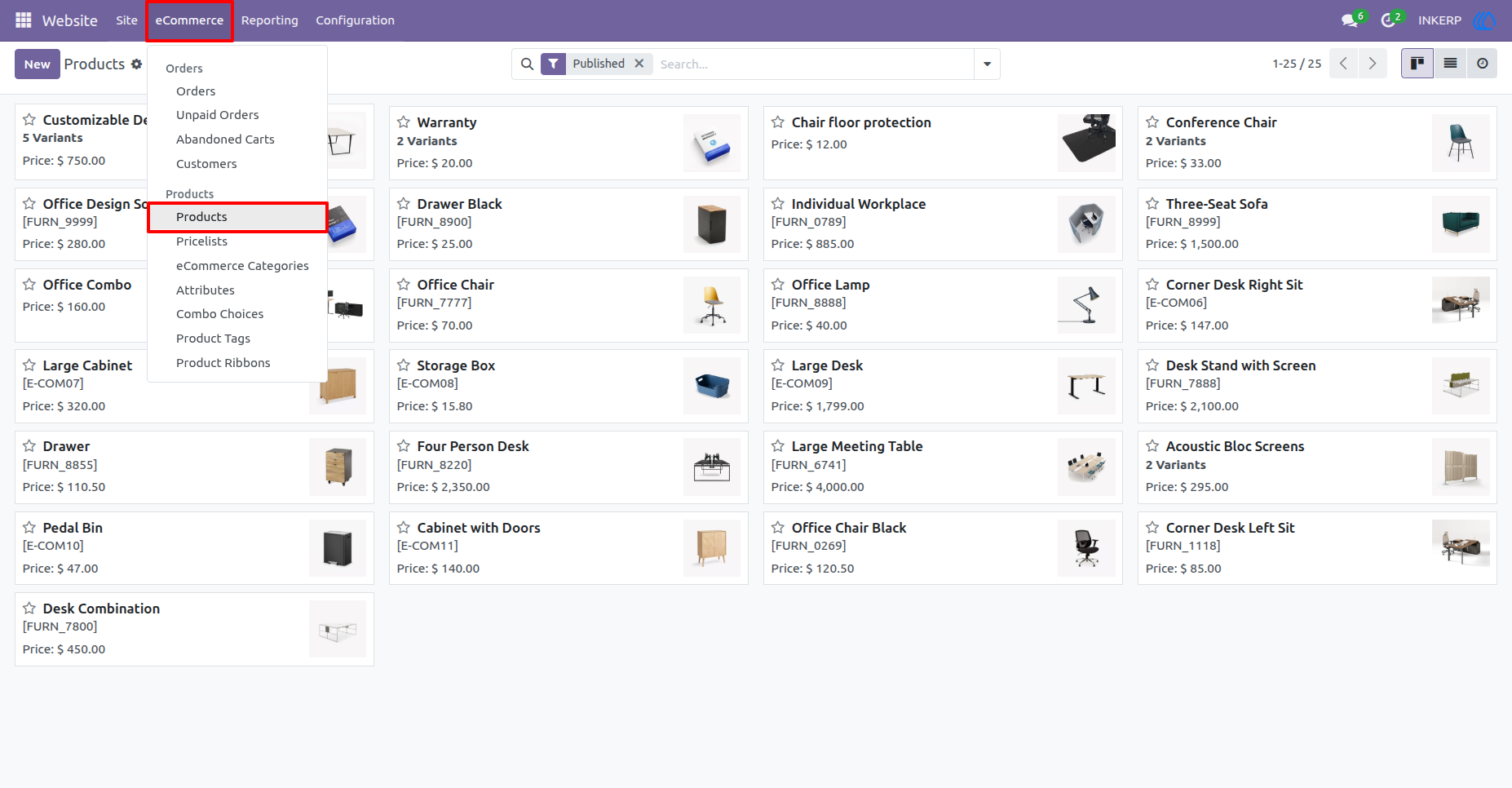
Task: Open the Corner Desk Left Sit card title
Action: pyautogui.click(x=1230, y=528)
